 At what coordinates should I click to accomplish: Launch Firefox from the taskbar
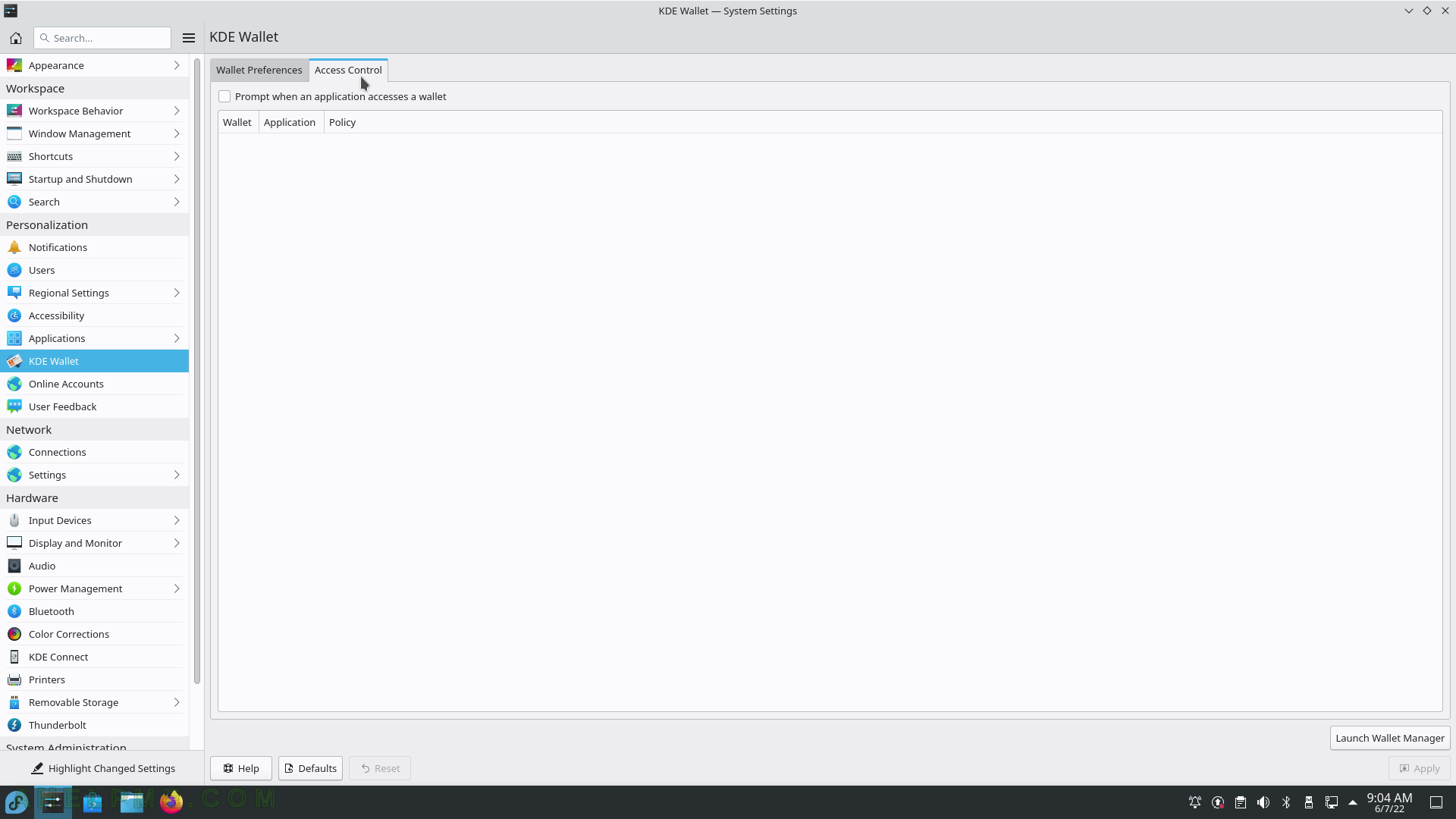171,802
